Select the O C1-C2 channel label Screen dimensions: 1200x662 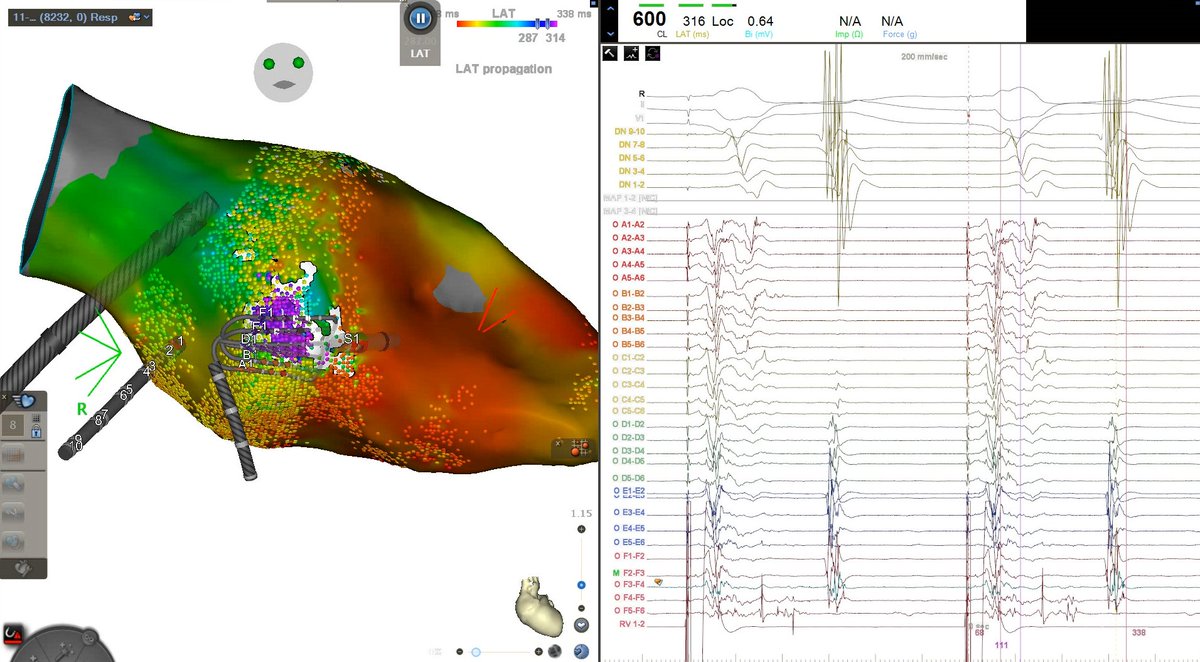tap(628, 357)
